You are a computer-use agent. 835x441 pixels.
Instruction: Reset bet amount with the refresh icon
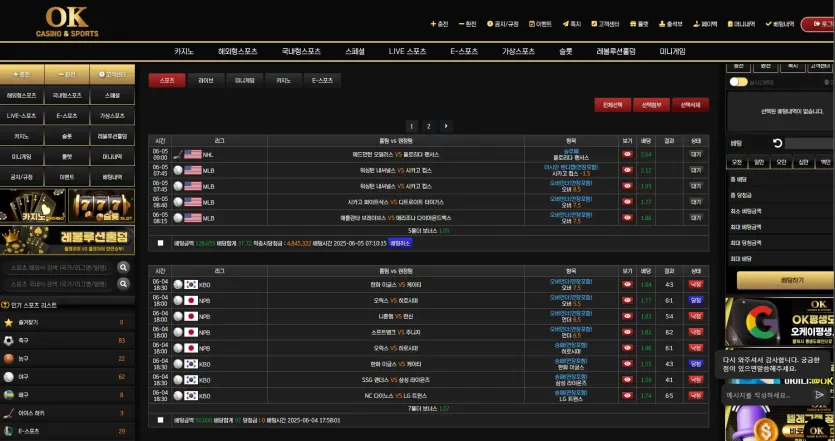coord(777,143)
